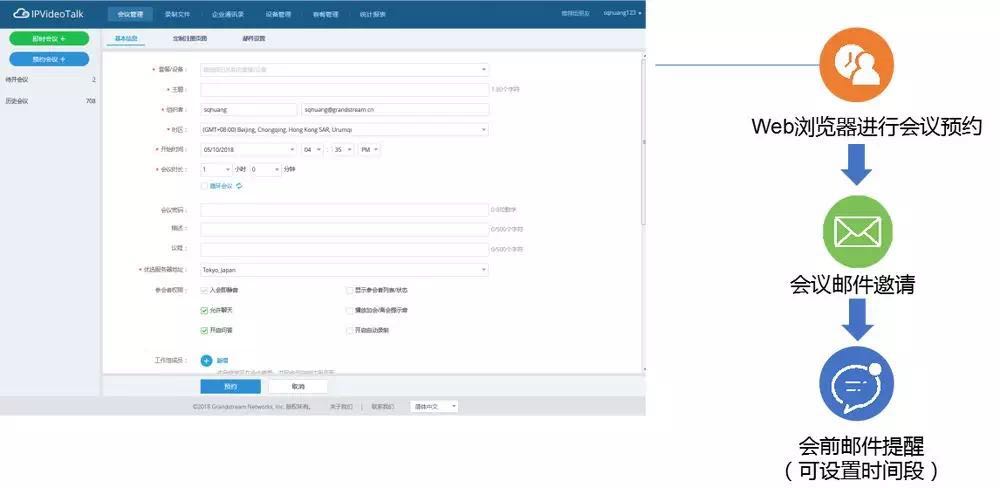Click the green 即时会议 + button
The width and height of the screenshot is (1000, 488).
point(49,39)
